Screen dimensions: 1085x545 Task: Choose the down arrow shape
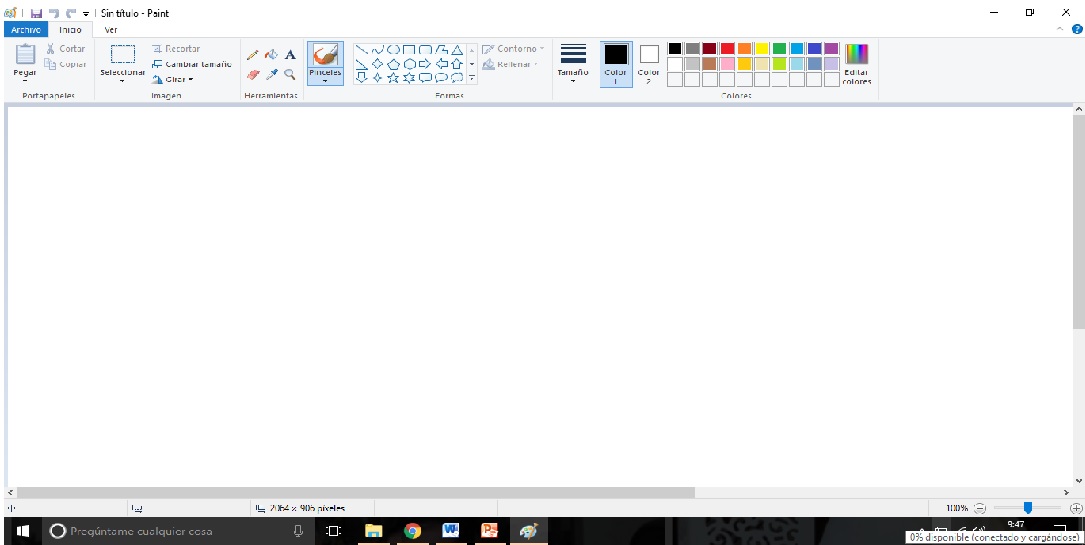coord(361,77)
